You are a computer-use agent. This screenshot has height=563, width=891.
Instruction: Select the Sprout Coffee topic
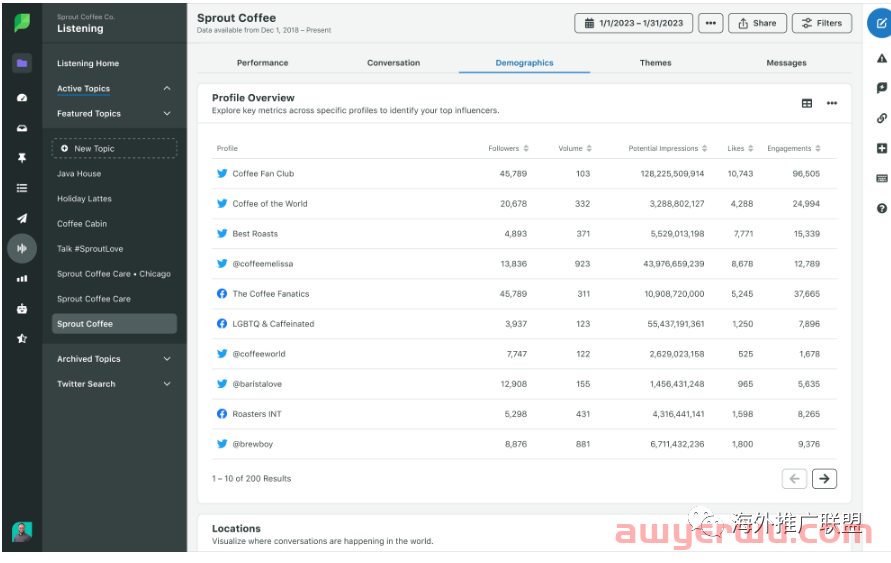pyautogui.click(x=114, y=324)
